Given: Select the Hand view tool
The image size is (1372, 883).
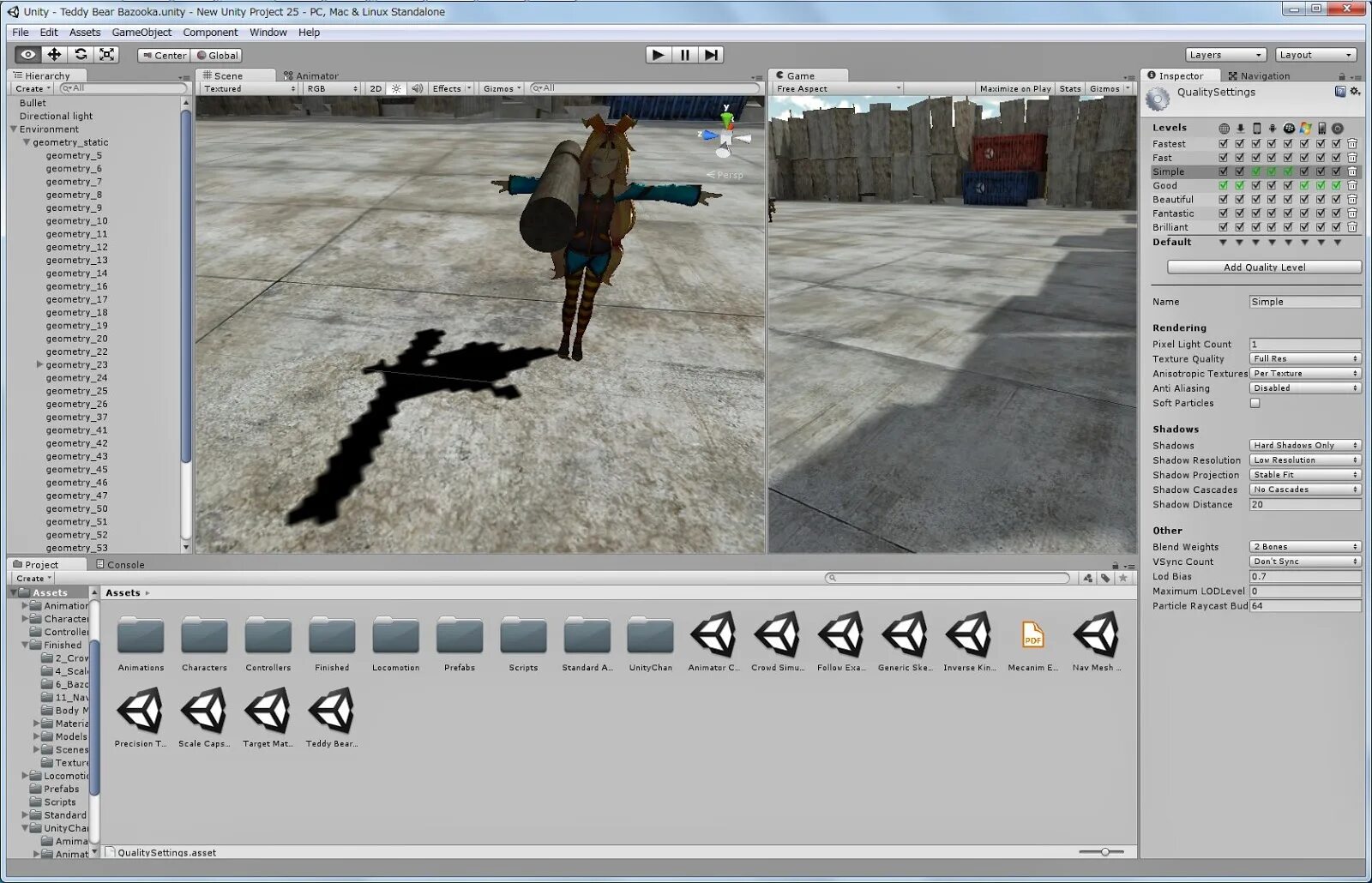Looking at the screenshot, I should [27, 55].
